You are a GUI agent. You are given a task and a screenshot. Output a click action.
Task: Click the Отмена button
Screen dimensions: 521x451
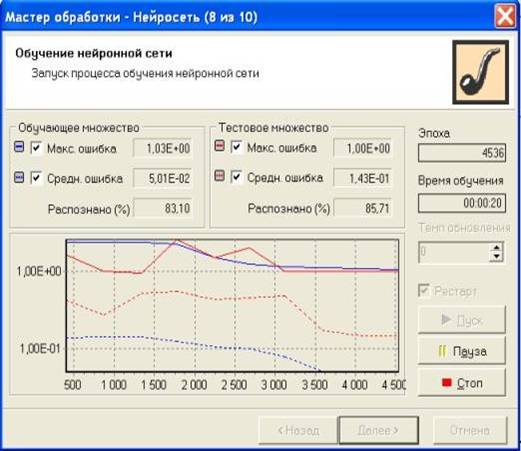(470, 430)
